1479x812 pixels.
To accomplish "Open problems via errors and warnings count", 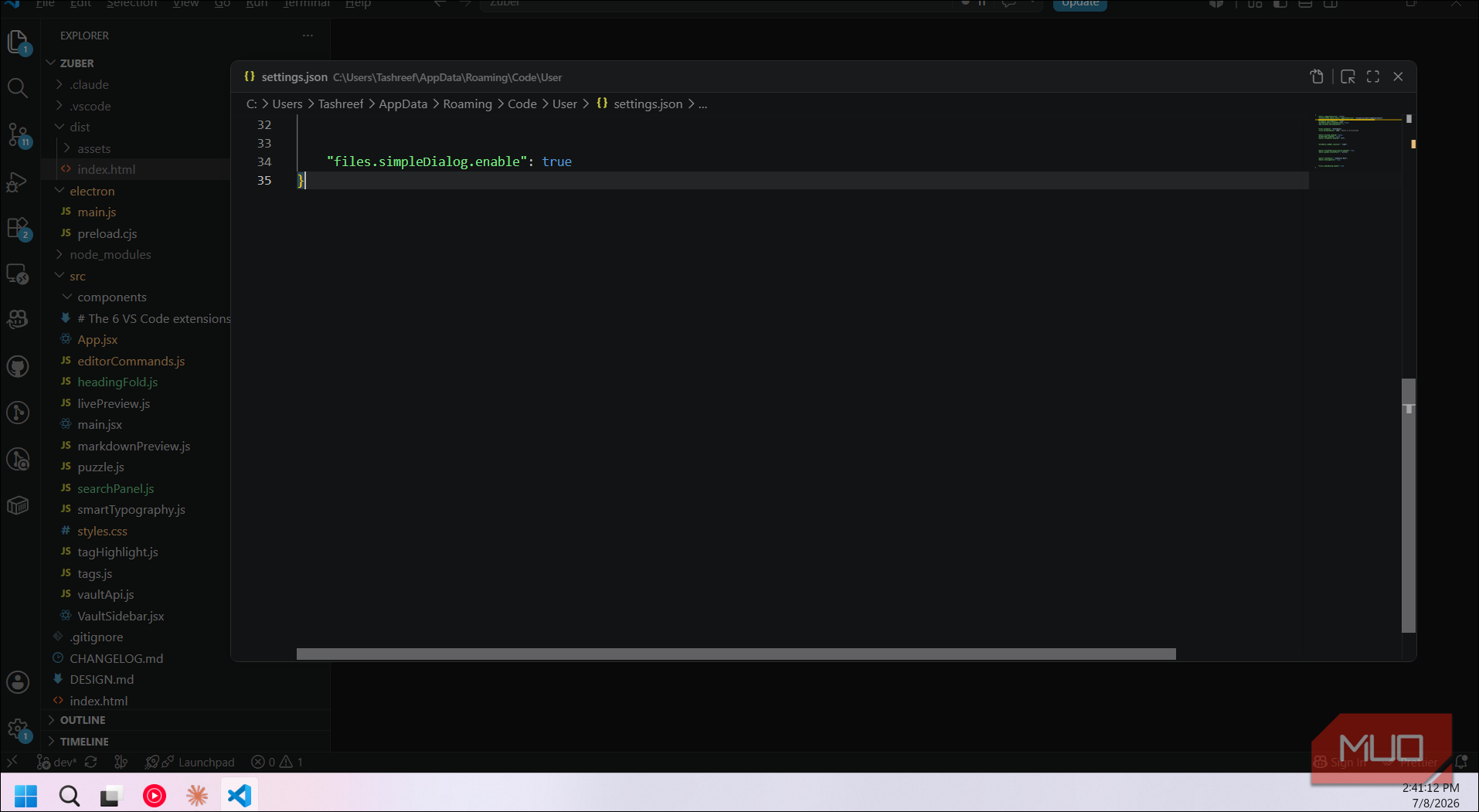I will [277, 762].
